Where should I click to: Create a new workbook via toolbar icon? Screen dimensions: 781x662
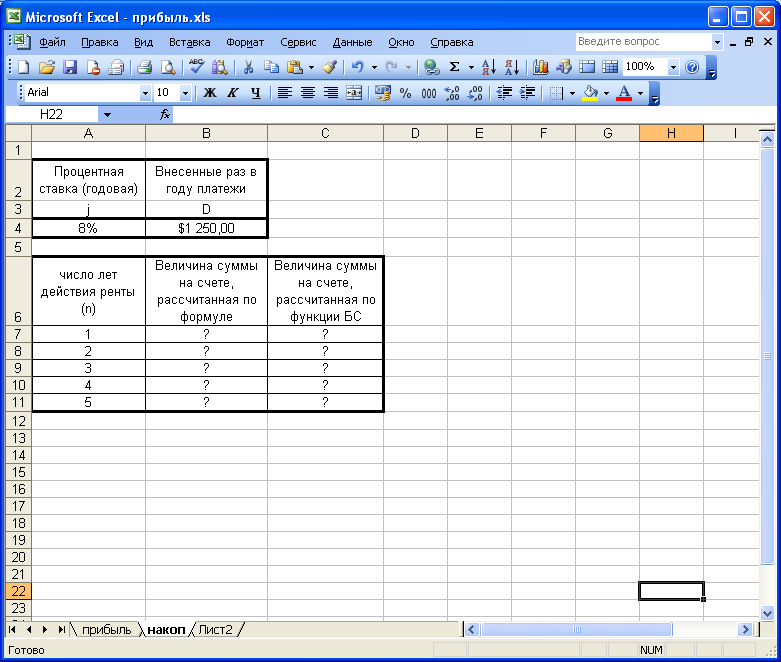(x=23, y=67)
